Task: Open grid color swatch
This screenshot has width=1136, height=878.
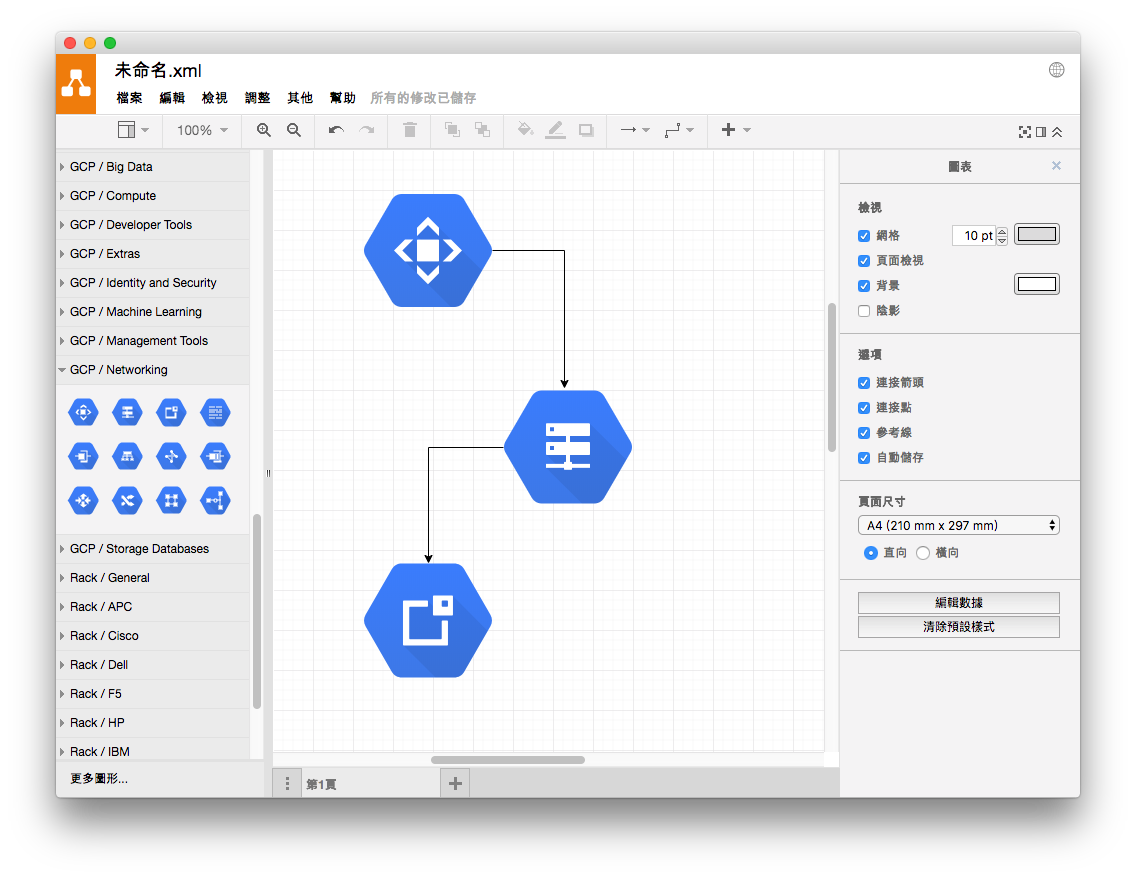Action: (1037, 235)
